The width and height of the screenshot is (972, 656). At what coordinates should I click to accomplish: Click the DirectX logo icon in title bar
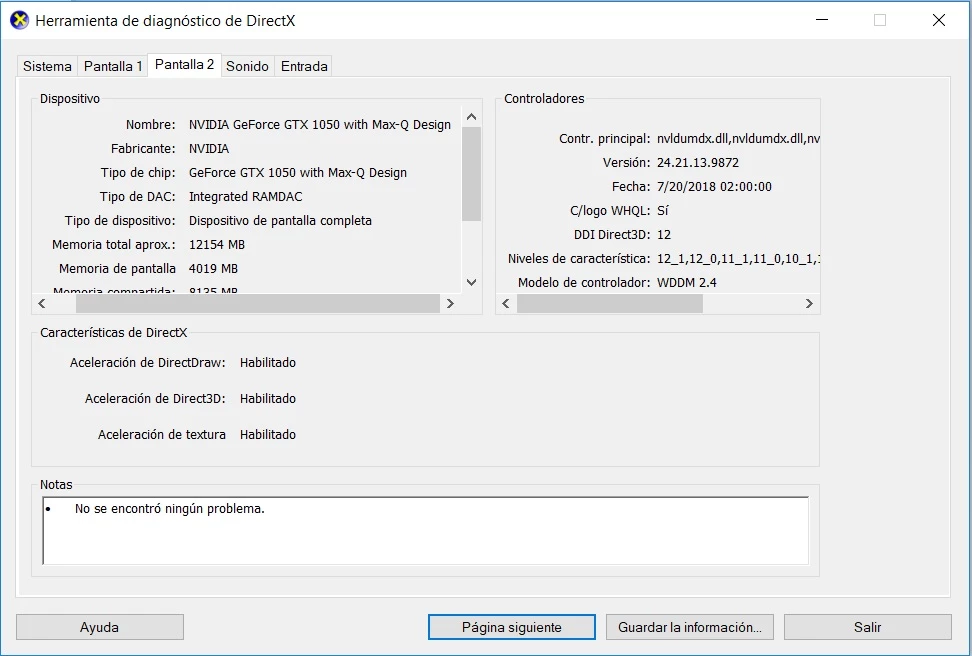point(20,20)
